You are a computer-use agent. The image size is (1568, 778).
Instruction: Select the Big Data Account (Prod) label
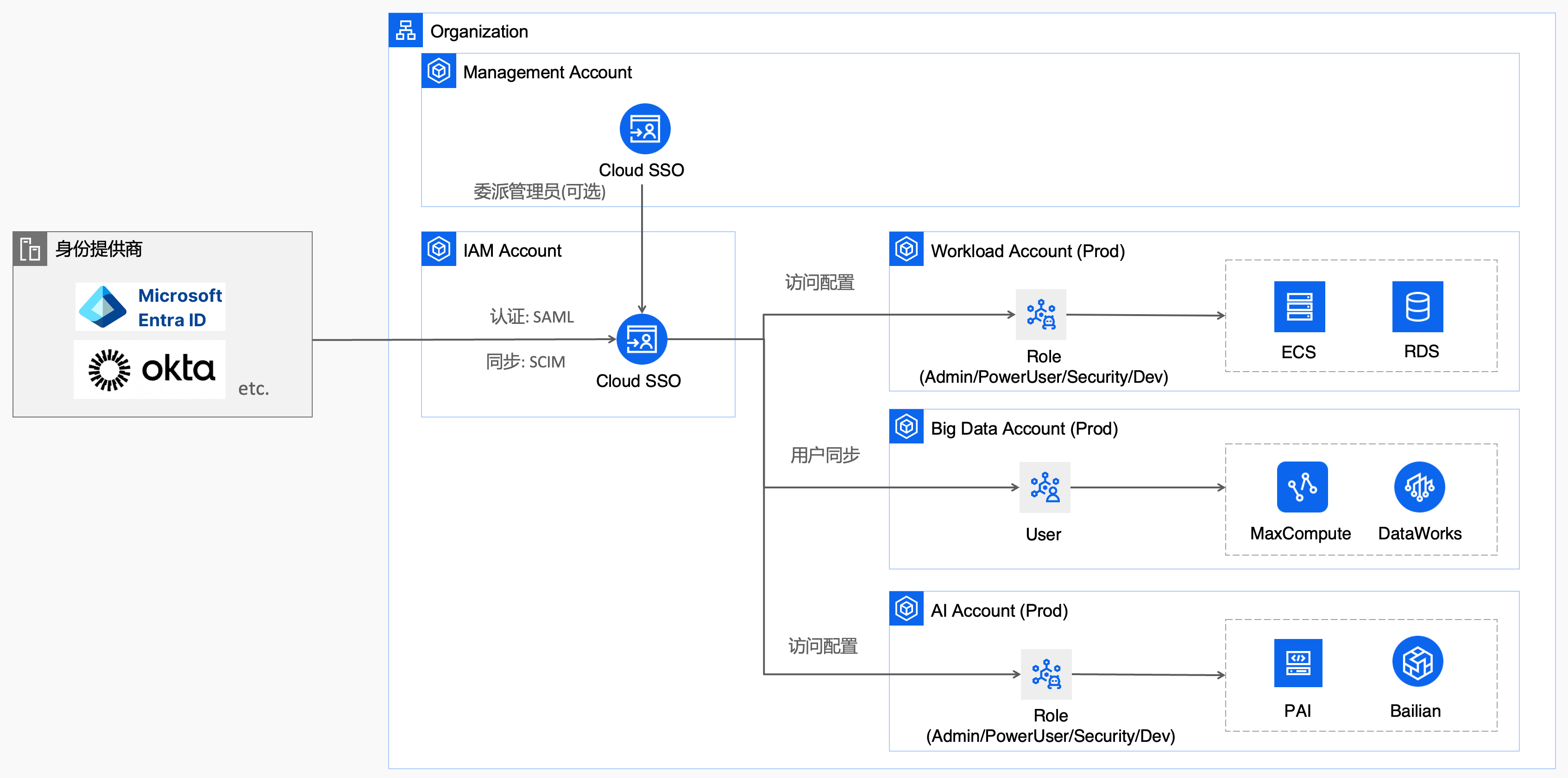[1024, 429]
